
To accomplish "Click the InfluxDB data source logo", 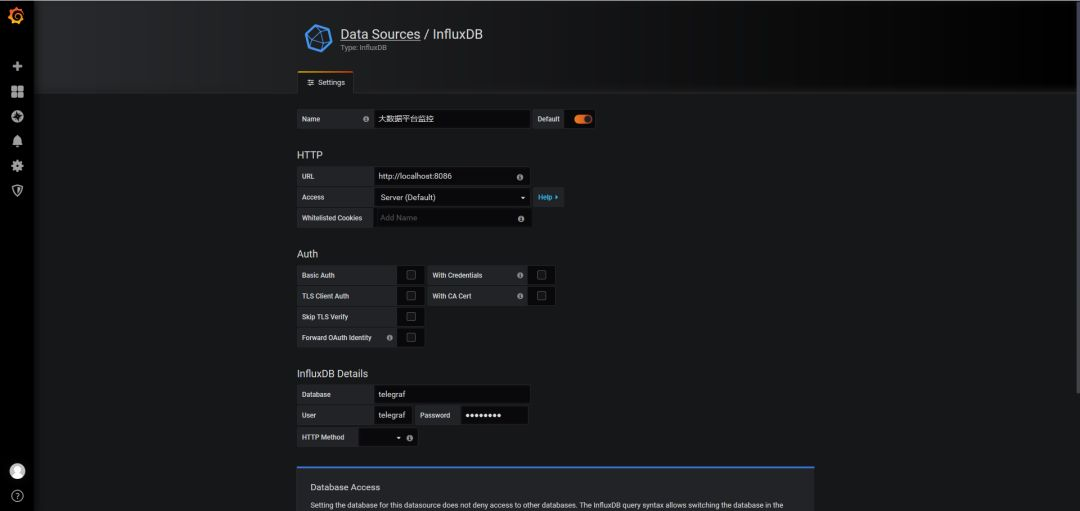I will (318, 39).
